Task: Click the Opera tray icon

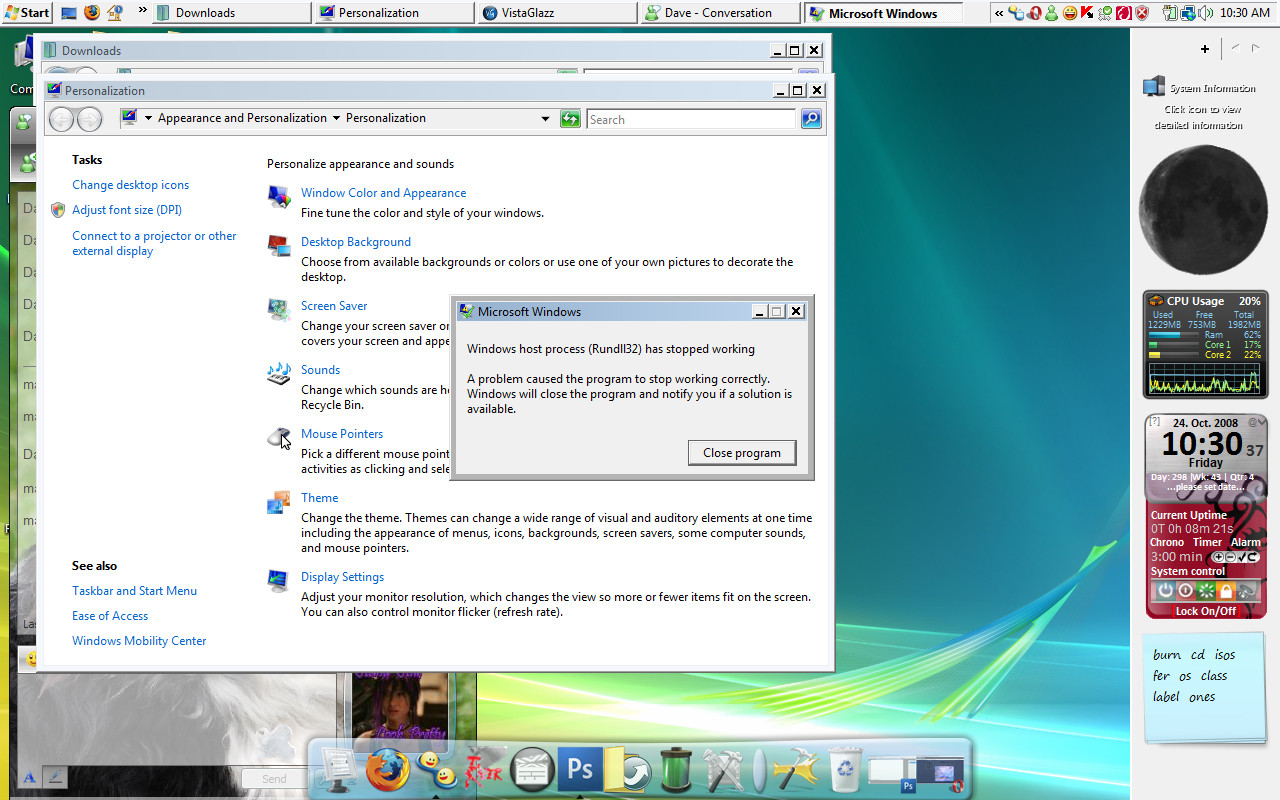Action: (1034, 13)
